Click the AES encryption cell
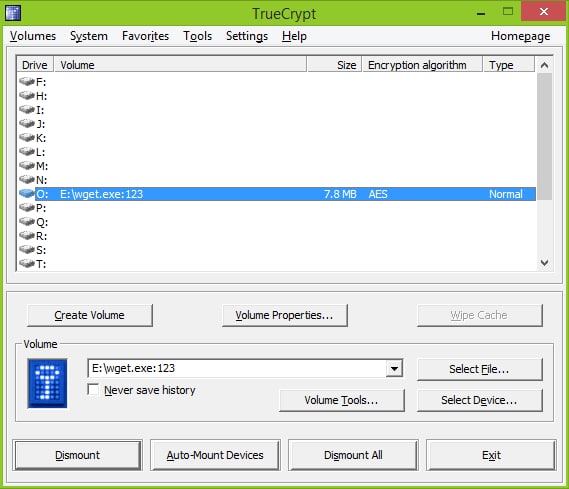The image size is (569, 489). (378, 194)
